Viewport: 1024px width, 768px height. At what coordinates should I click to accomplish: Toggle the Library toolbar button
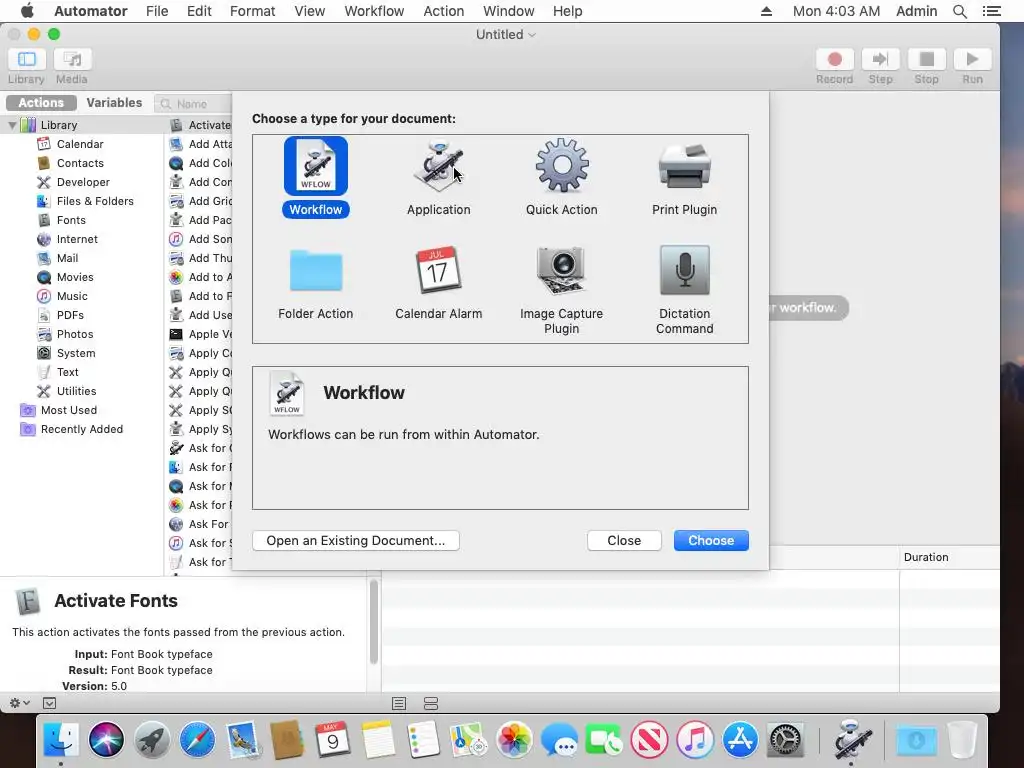click(27, 59)
